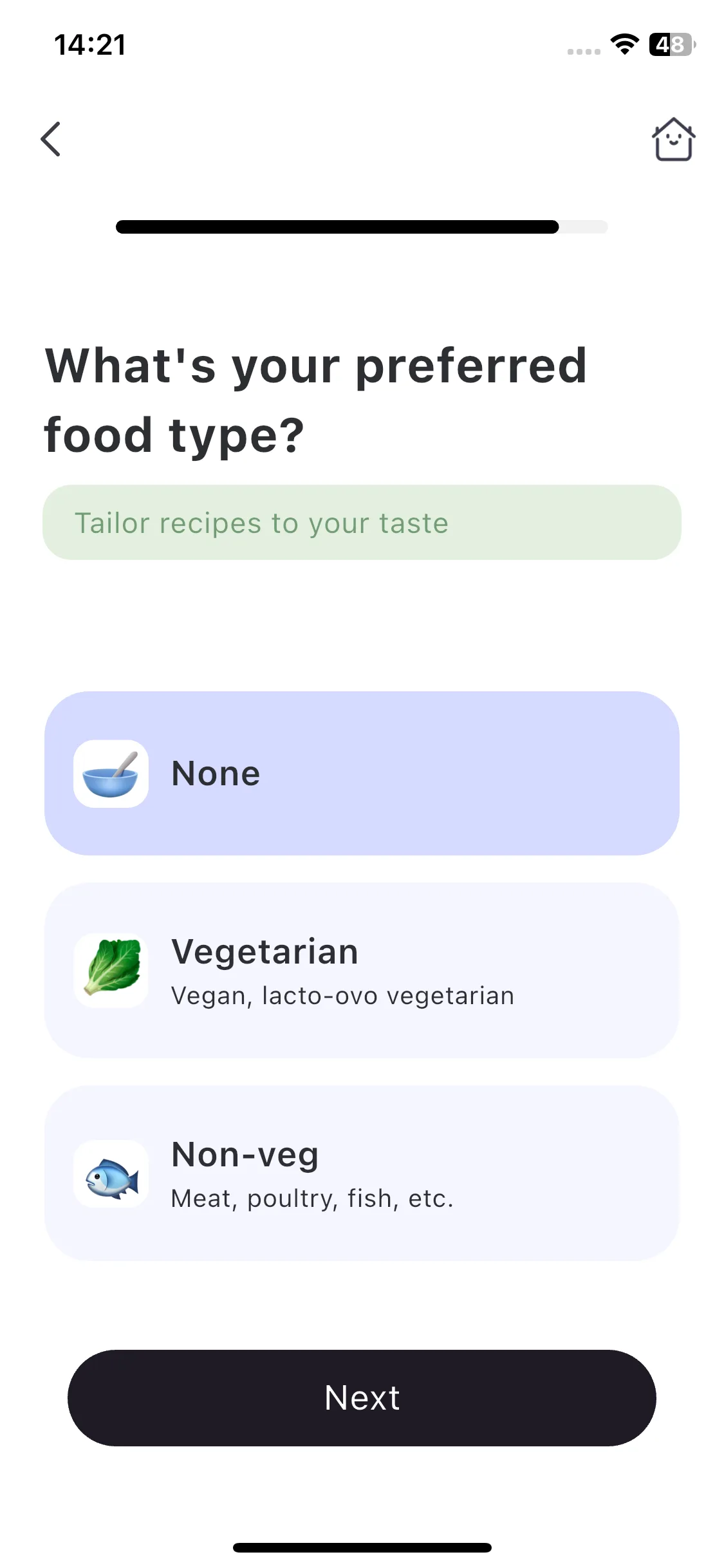Tap the Vegan, lacto-ovo vegetarian subtitle
Viewport: 724px width, 1568px height.
point(342,996)
